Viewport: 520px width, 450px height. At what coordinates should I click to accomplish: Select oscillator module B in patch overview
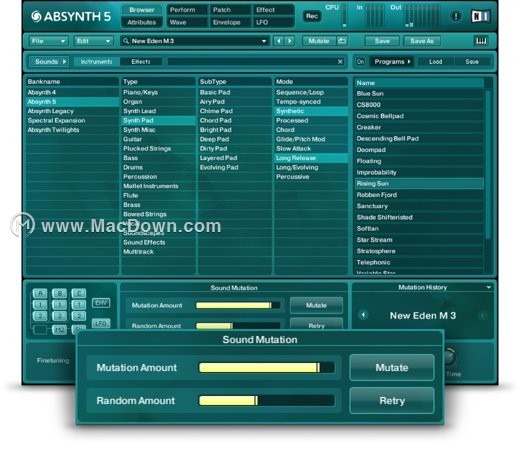60,293
